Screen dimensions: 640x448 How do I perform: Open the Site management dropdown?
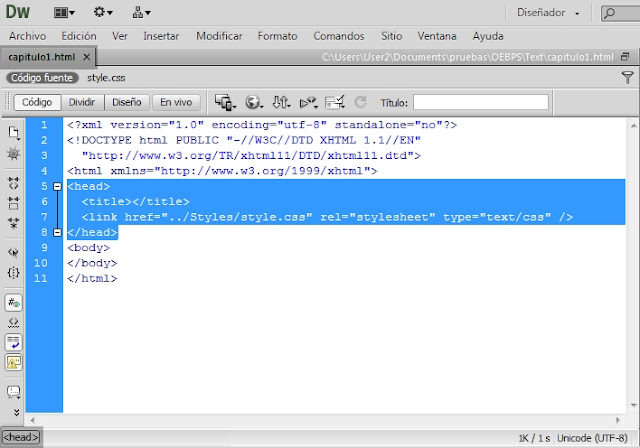pos(141,13)
